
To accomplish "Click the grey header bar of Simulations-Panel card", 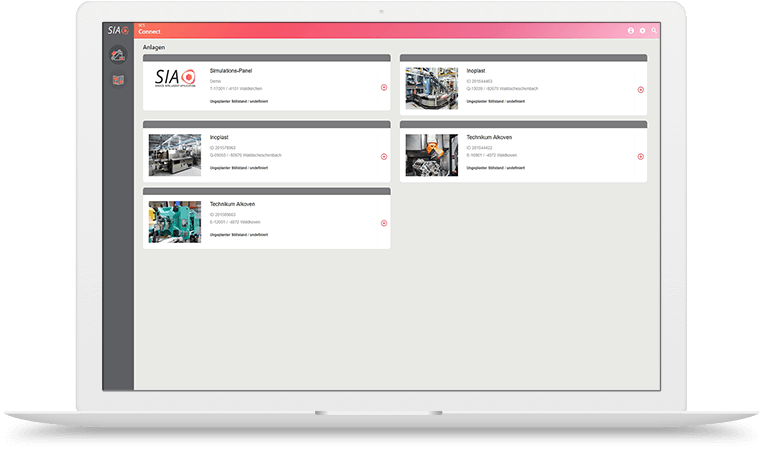I will click(x=267, y=58).
